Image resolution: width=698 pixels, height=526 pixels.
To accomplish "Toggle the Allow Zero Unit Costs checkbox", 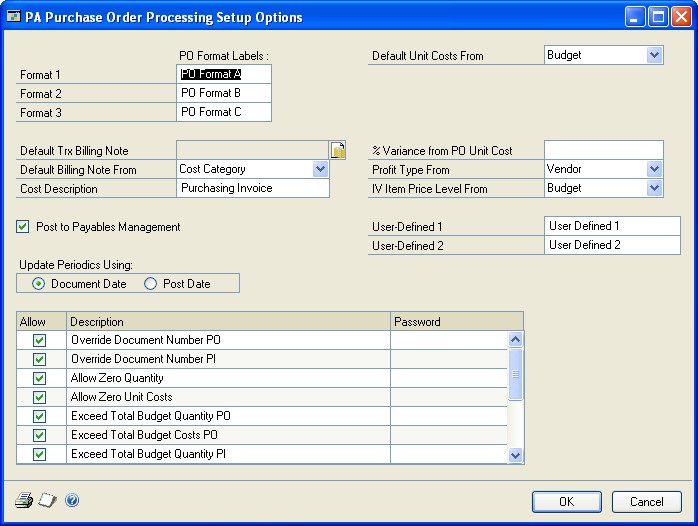I will (x=40, y=397).
